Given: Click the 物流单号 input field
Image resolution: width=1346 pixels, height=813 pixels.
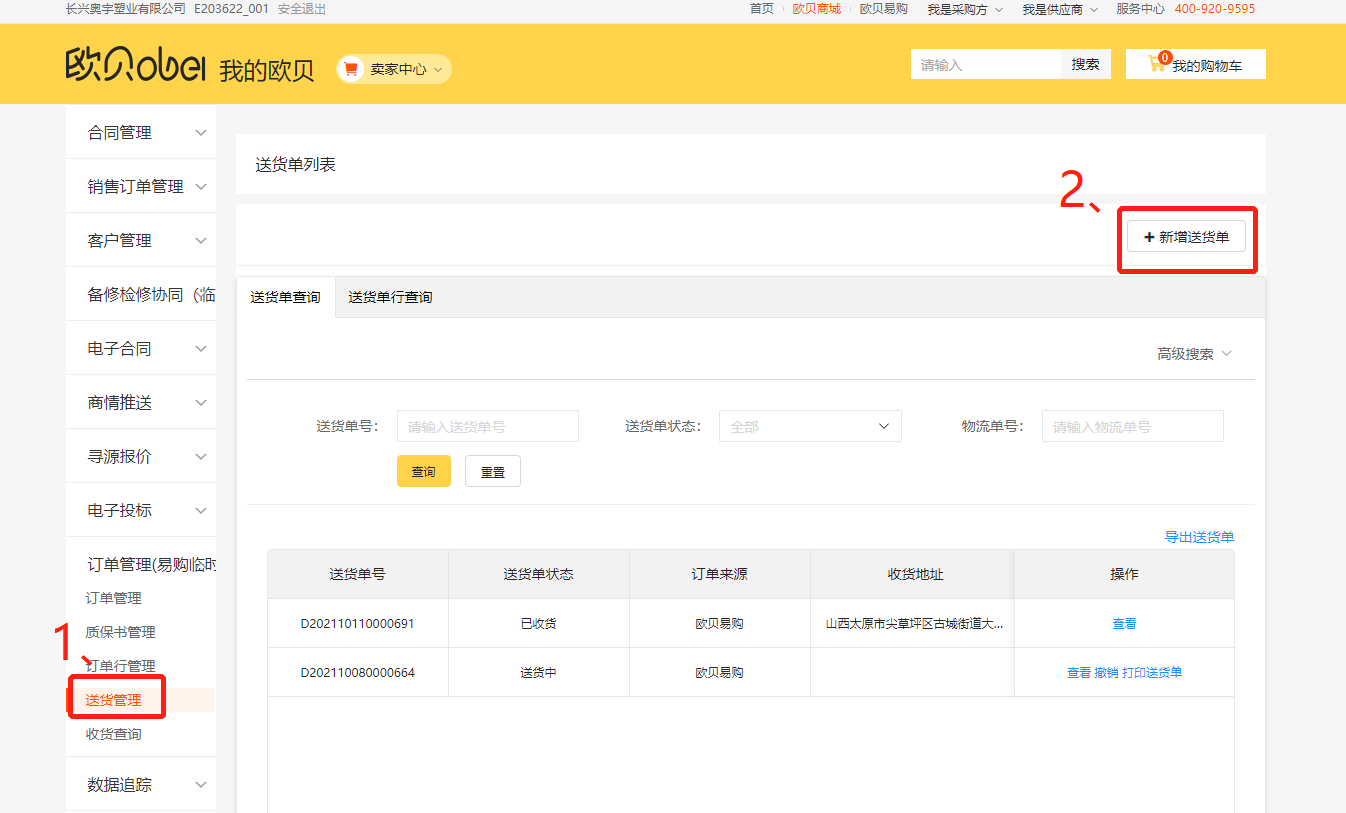Looking at the screenshot, I should (1133, 426).
